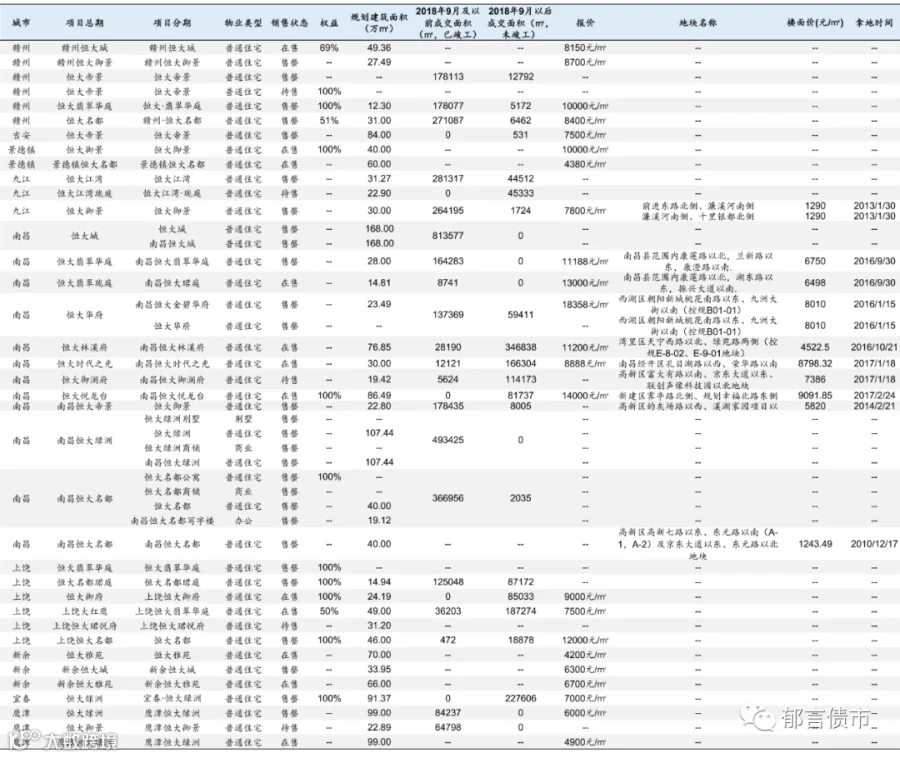Screen dimensions: 900x758
Task: Select the 12792 cell
Action: (x=521, y=77)
